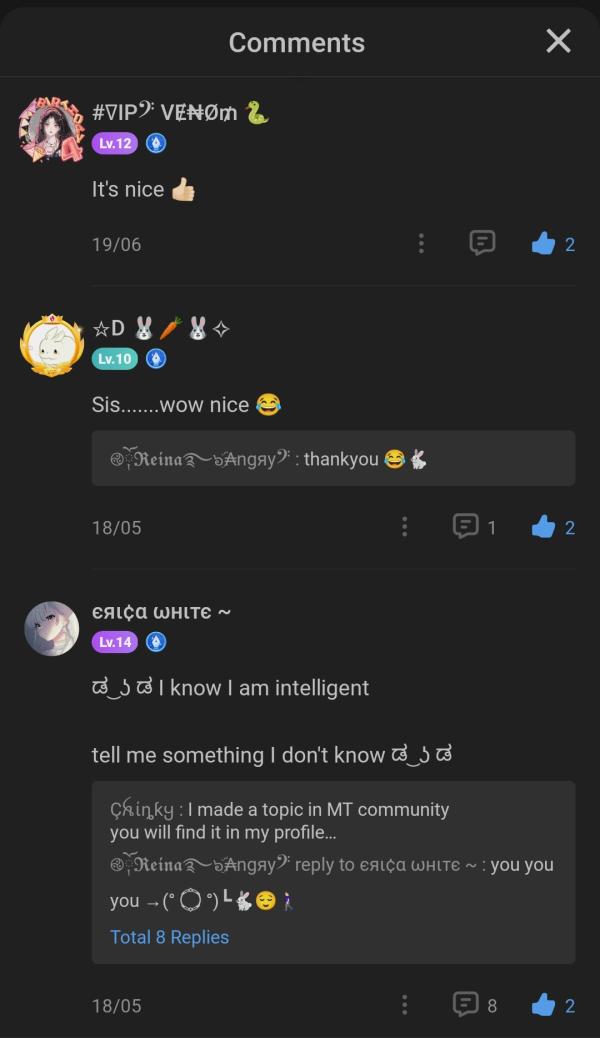Tap the Lv.14 level badge
Image resolution: width=600 pixels, height=1038 pixels.
(114, 642)
